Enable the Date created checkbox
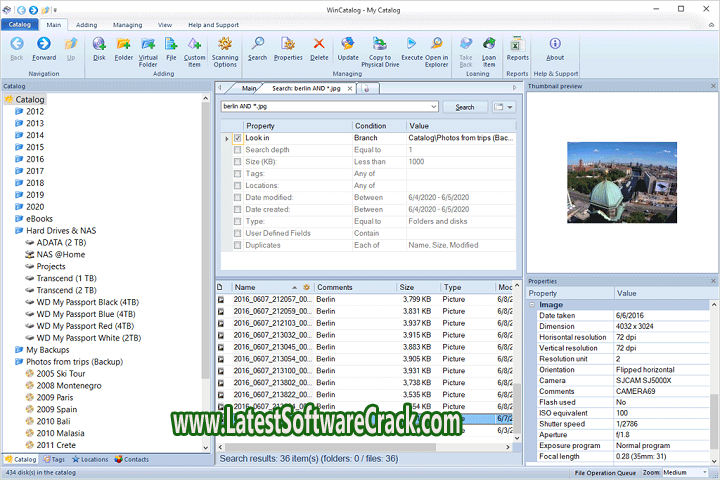The width and height of the screenshot is (720, 480). click(x=237, y=209)
